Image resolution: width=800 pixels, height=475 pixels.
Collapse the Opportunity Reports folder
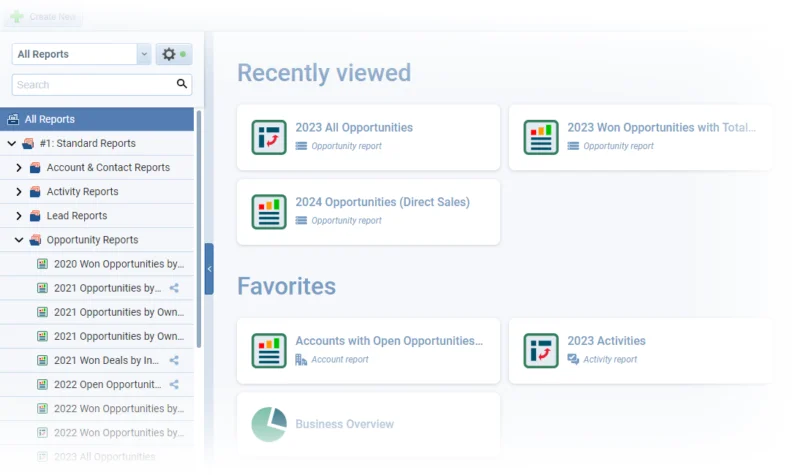click(x=19, y=239)
